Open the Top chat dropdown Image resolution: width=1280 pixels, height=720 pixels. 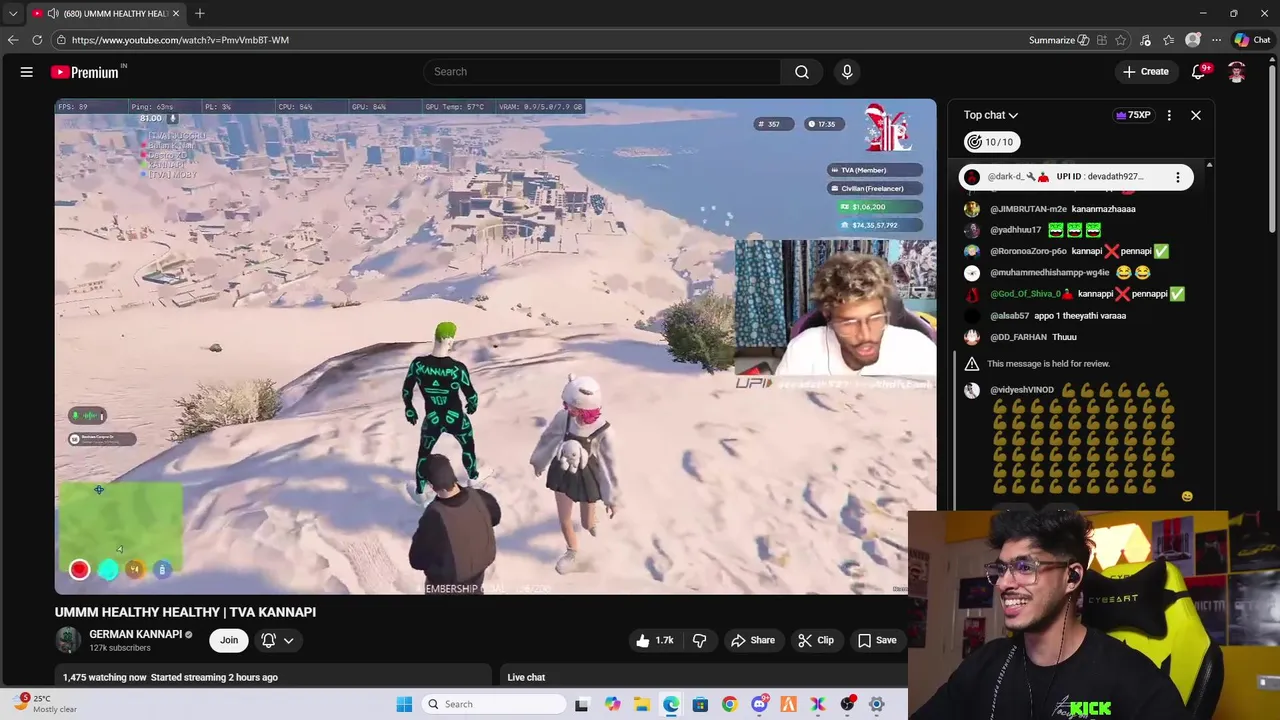pyautogui.click(x=990, y=115)
